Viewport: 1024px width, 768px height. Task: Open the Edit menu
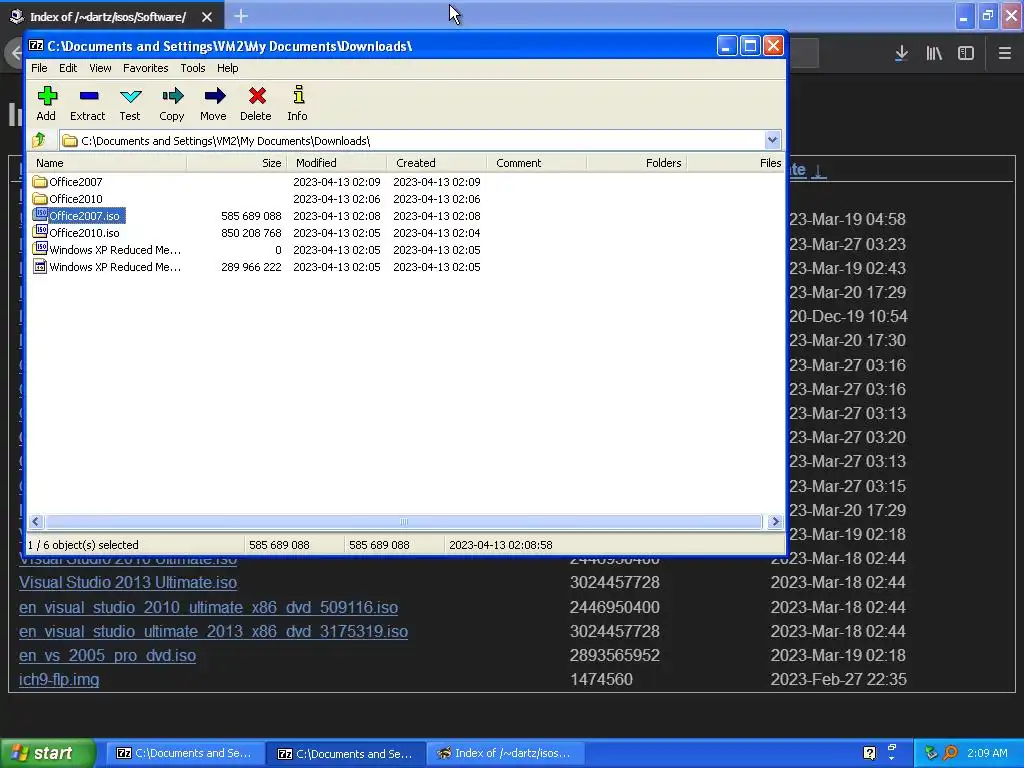[68, 68]
